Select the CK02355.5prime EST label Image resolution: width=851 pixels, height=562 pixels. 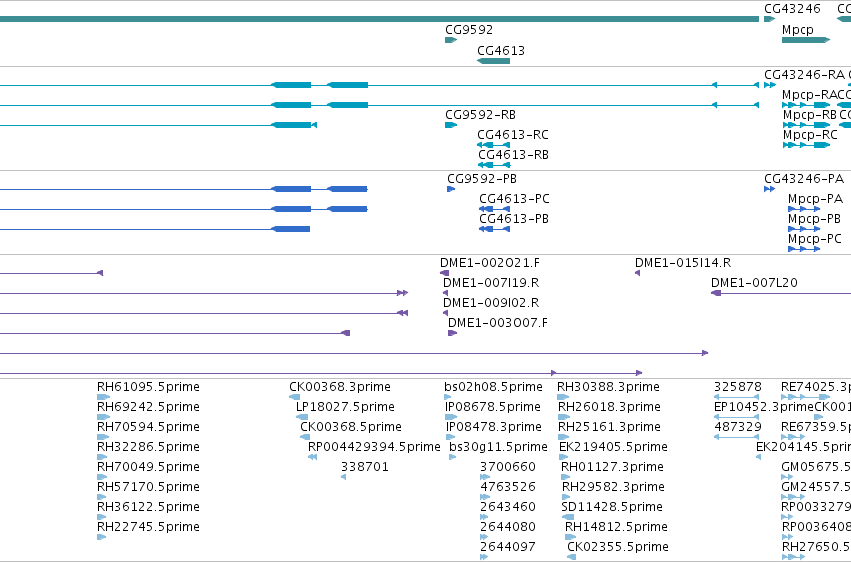pyautogui.click(x=618, y=548)
